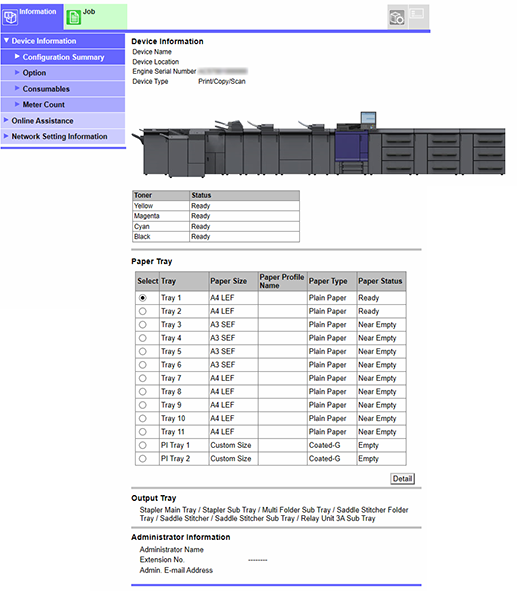Select the Tray 5 radio button

(x=142, y=352)
